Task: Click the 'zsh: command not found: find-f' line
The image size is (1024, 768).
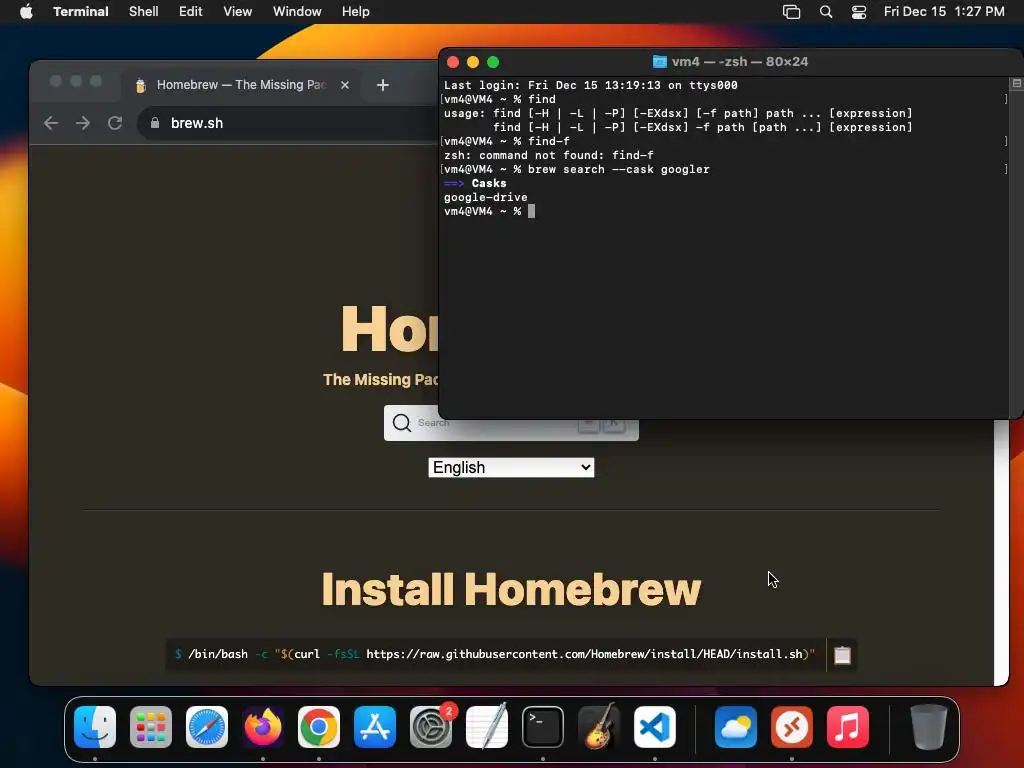Action: [x=549, y=155]
